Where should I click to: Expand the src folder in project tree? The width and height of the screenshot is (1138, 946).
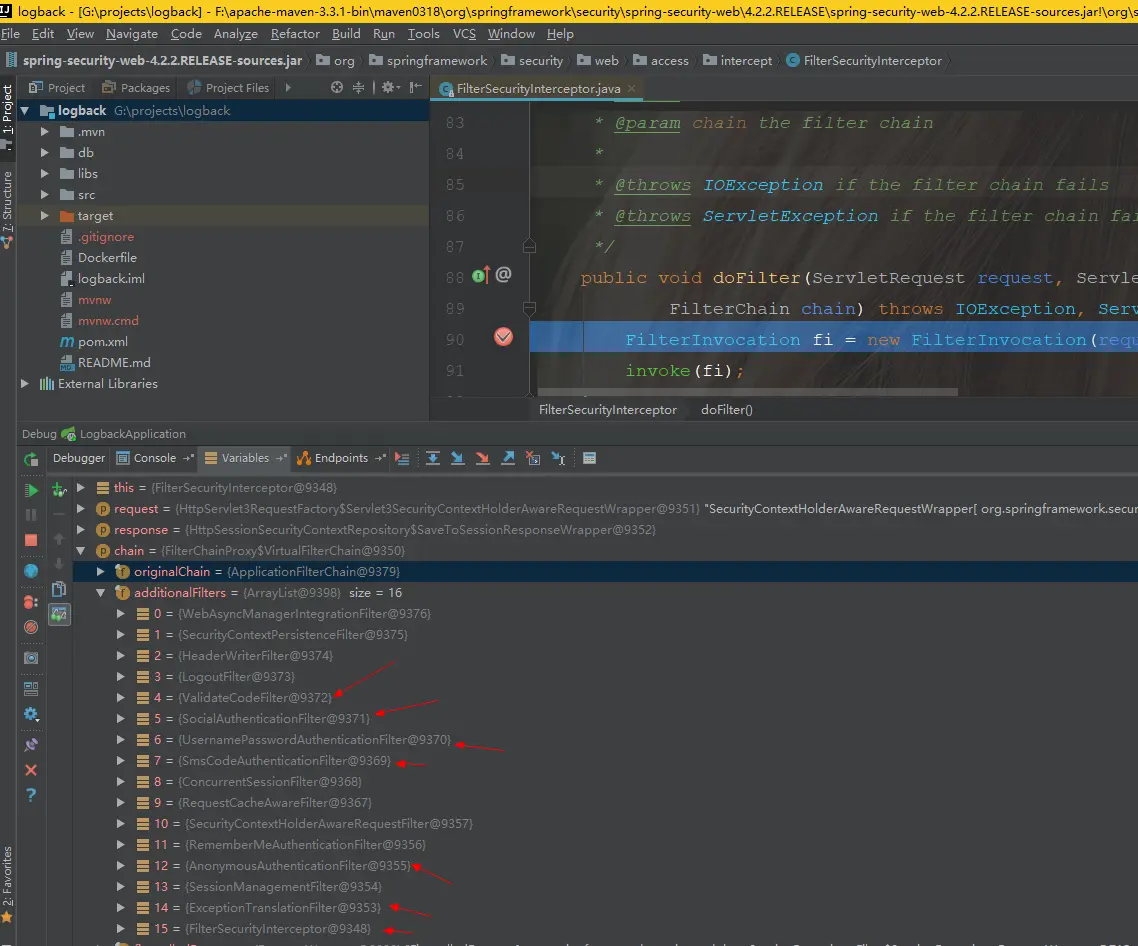45,195
